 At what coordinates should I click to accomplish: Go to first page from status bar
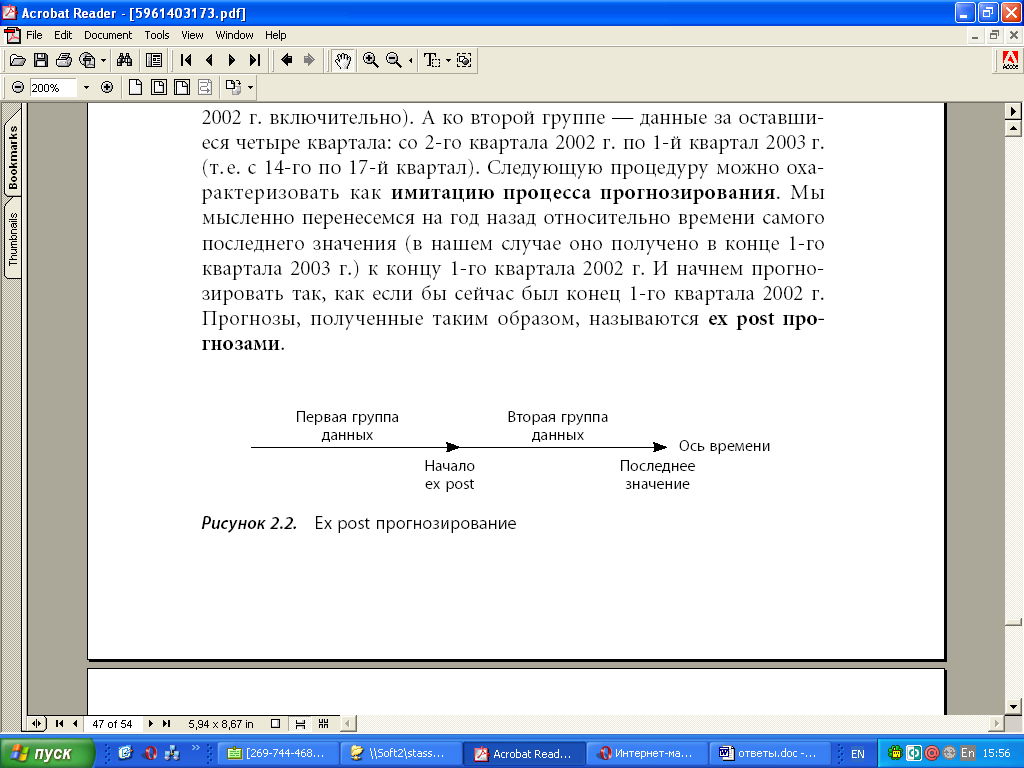point(59,724)
